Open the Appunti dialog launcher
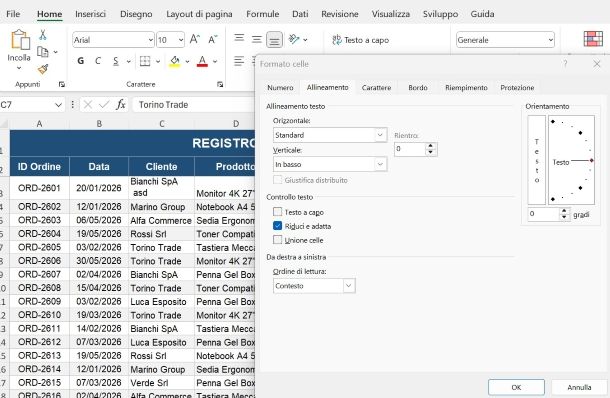Screen dimensions: 610x398 (x=61, y=84)
